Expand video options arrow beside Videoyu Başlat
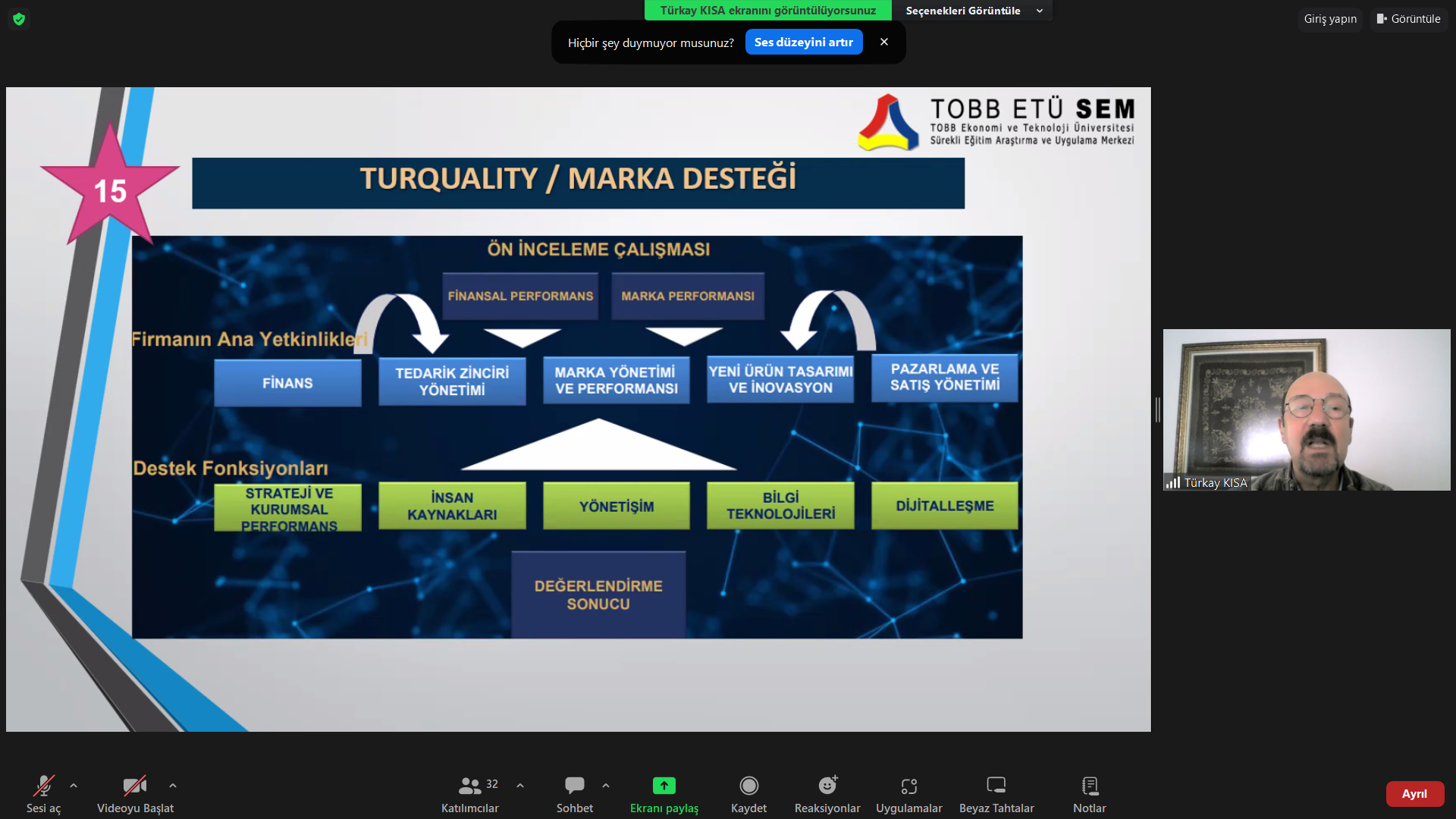This screenshot has height=819, width=1456. [x=173, y=786]
